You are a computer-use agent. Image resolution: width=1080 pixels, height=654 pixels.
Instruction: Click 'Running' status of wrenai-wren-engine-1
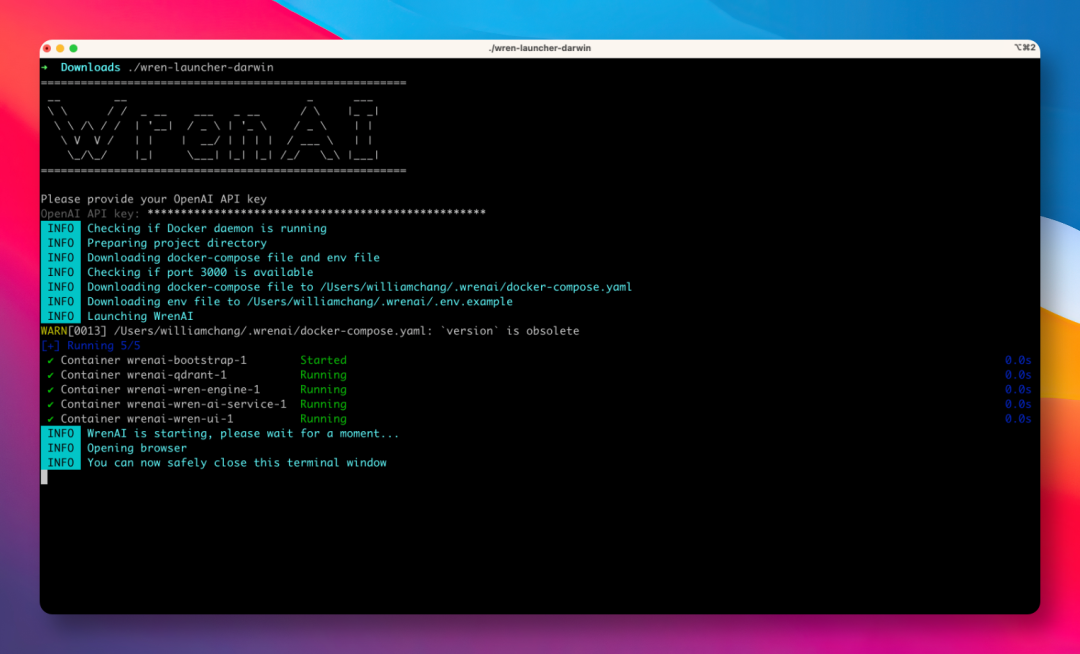(323, 390)
